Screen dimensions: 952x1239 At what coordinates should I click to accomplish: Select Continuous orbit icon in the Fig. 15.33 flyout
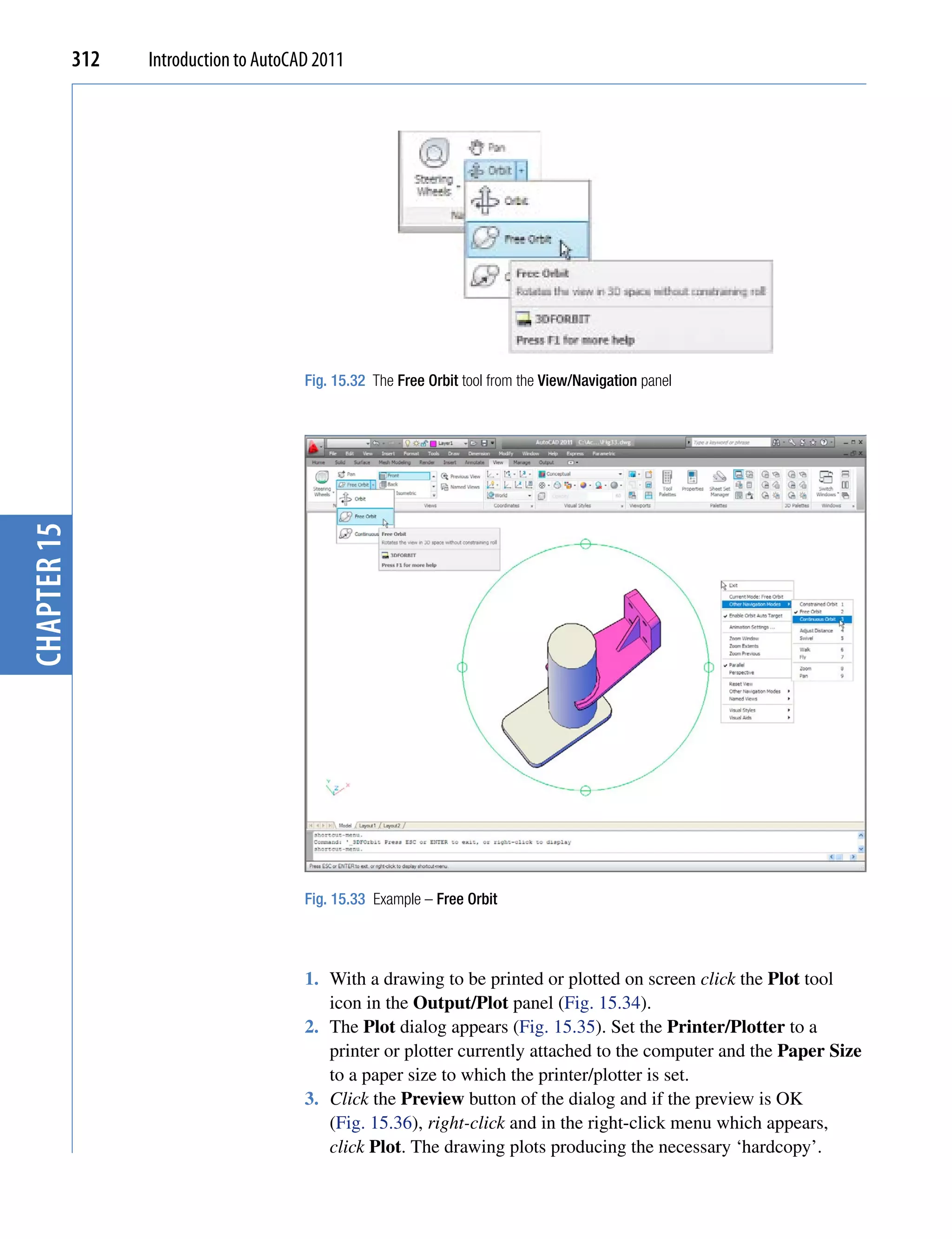coord(345,534)
